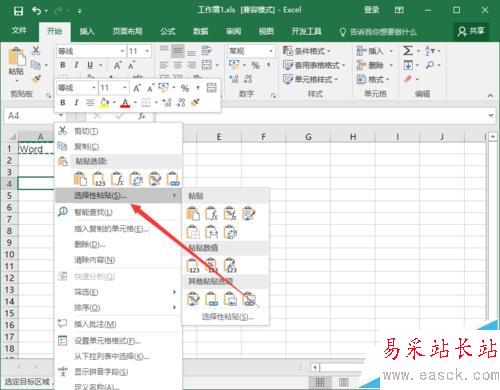
Task: Click the Find and Select magnifier icon
Action: pos(430,65)
